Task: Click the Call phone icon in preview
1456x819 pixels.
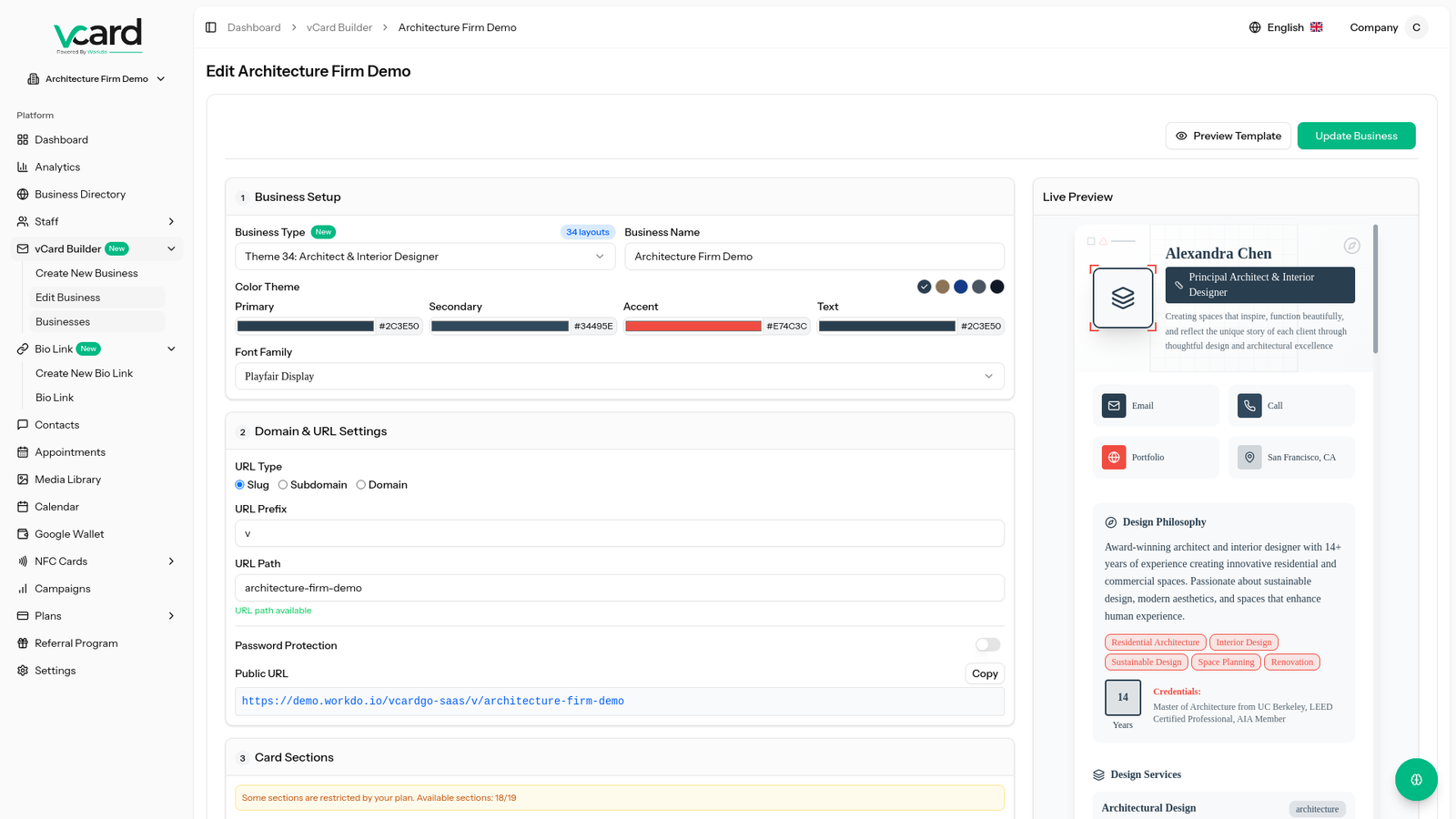Action: click(1249, 406)
